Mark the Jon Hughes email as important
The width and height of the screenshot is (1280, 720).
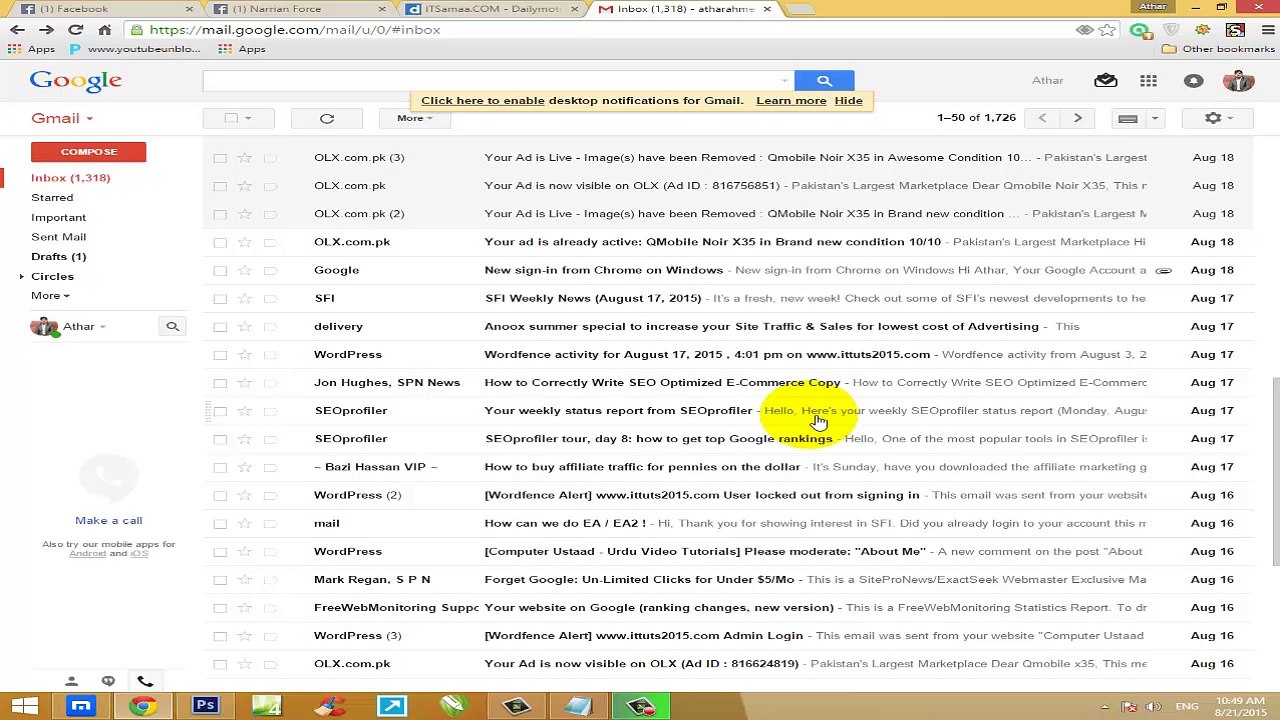tap(270, 382)
